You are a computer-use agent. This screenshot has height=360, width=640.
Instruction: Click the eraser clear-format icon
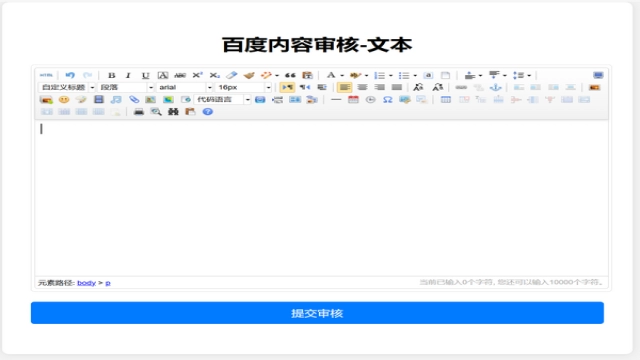click(232, 75)
